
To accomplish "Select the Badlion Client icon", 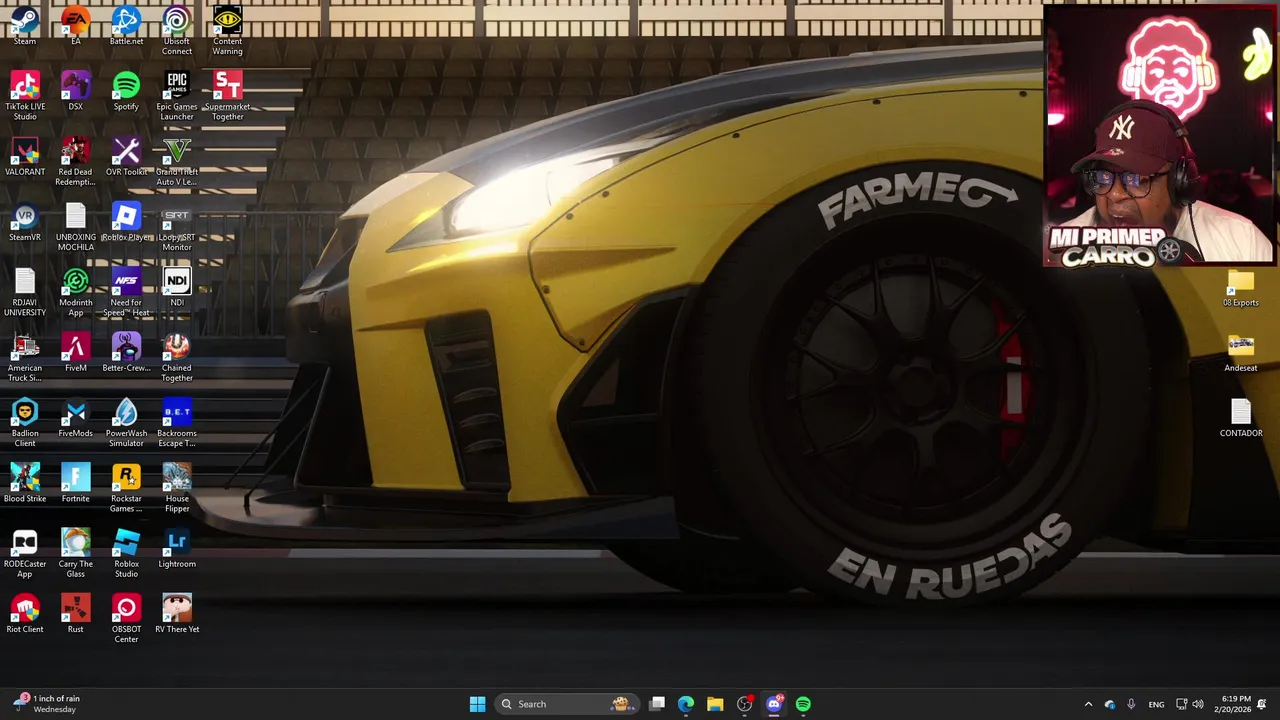I will point(25,423).
